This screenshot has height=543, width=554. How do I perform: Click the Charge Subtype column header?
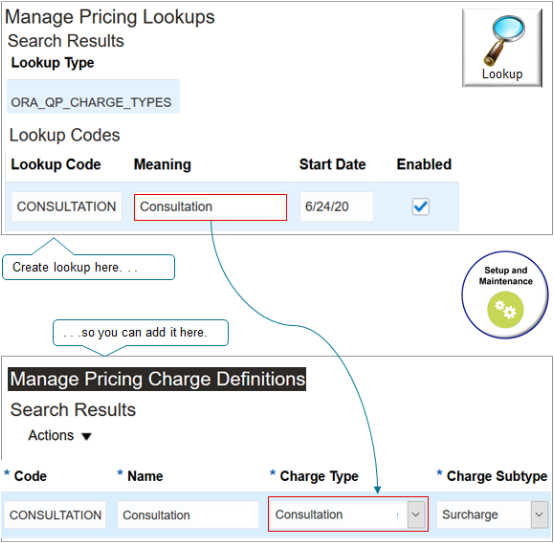[497, 476]
